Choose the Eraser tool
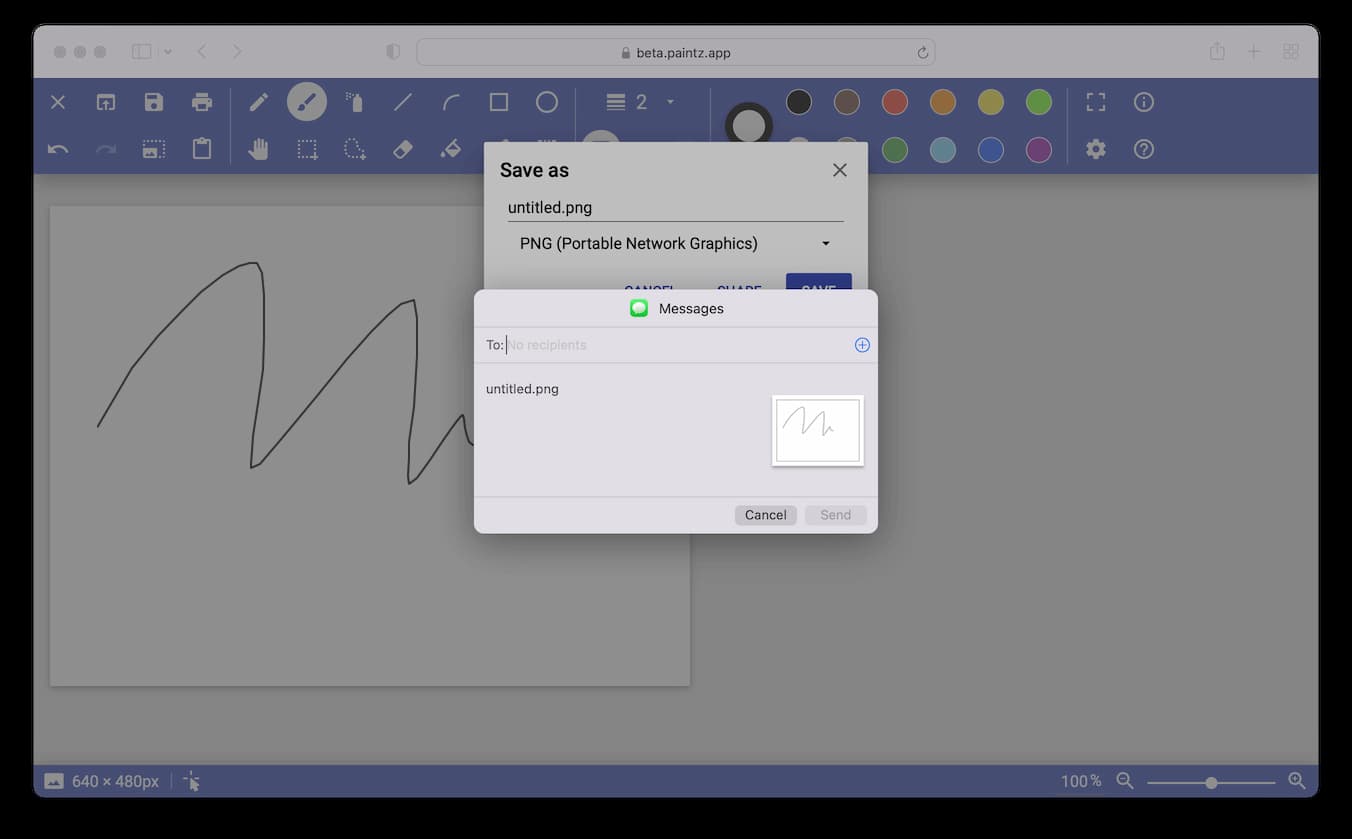 click(403, 149)
